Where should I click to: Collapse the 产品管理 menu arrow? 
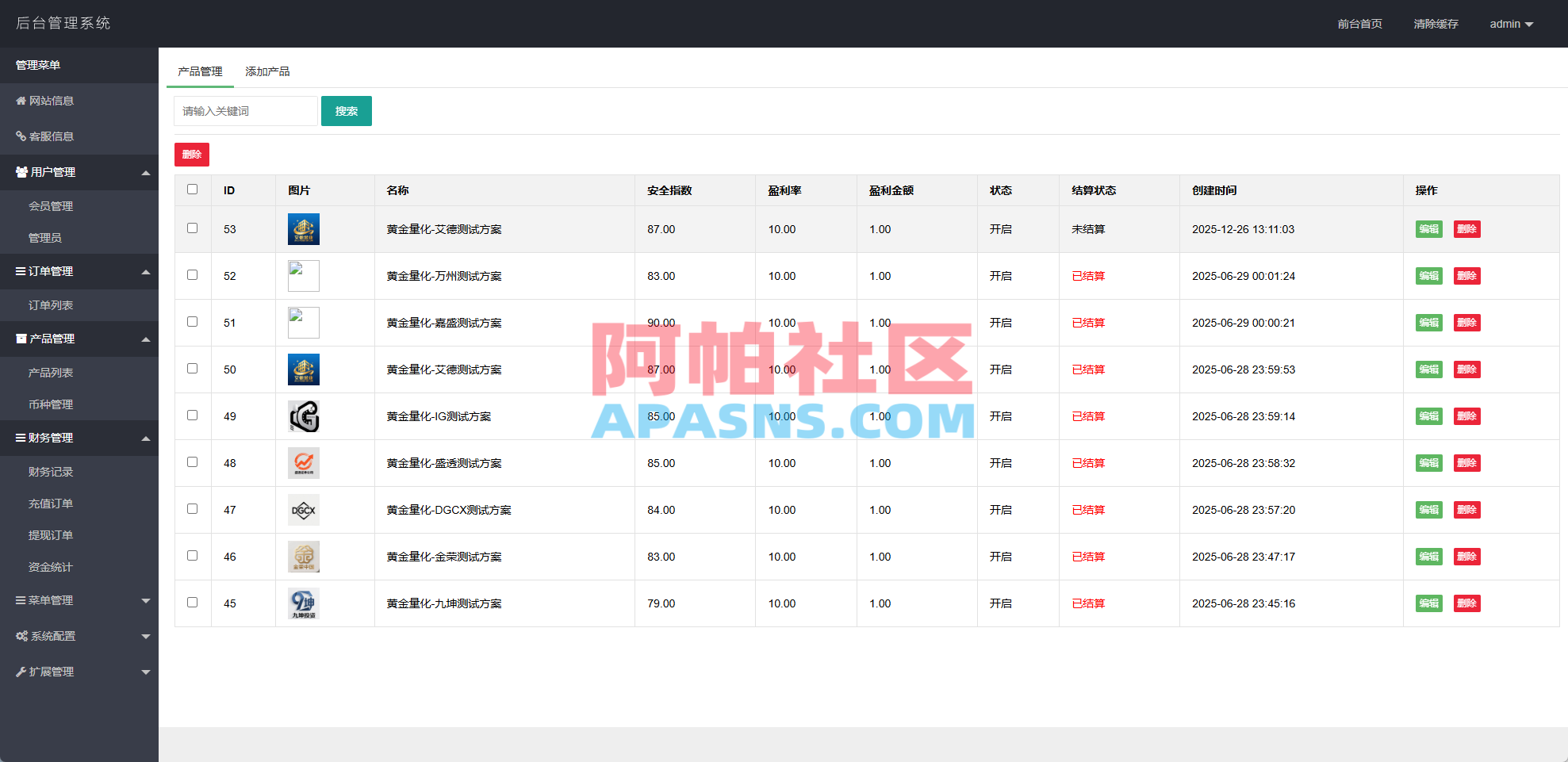[146, 339]
